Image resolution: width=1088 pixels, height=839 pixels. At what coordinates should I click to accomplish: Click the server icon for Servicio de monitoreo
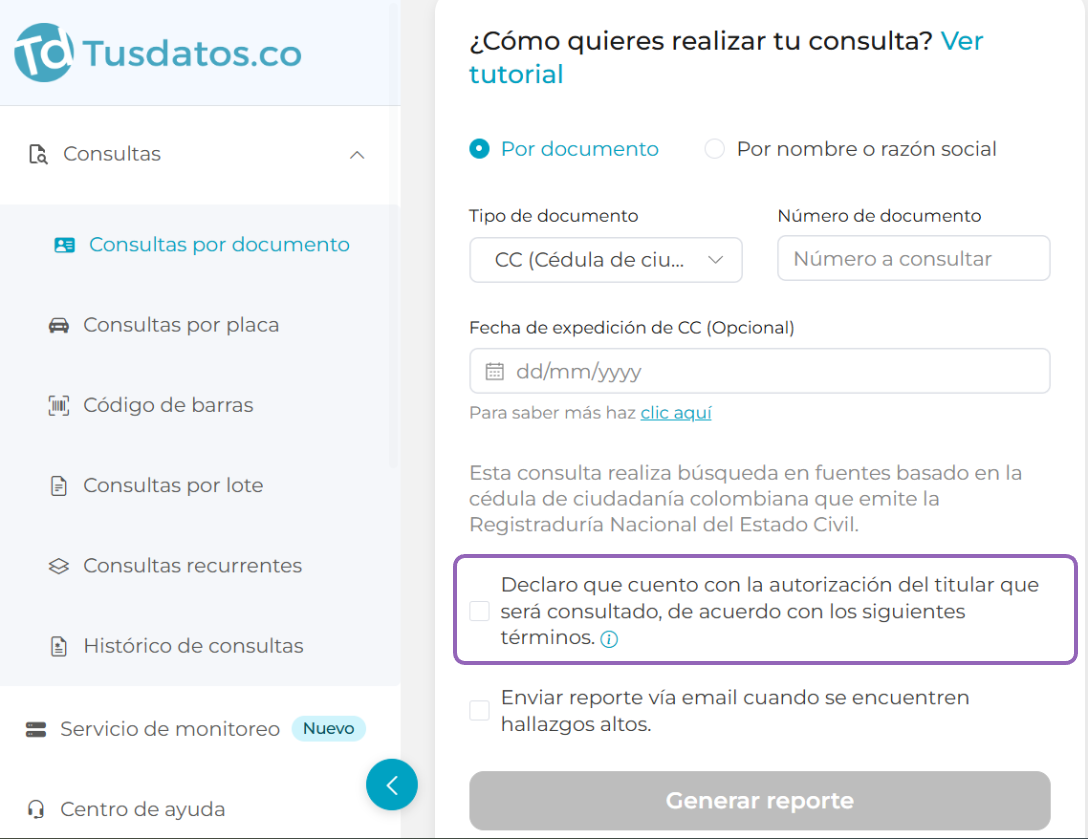[36, 729]
